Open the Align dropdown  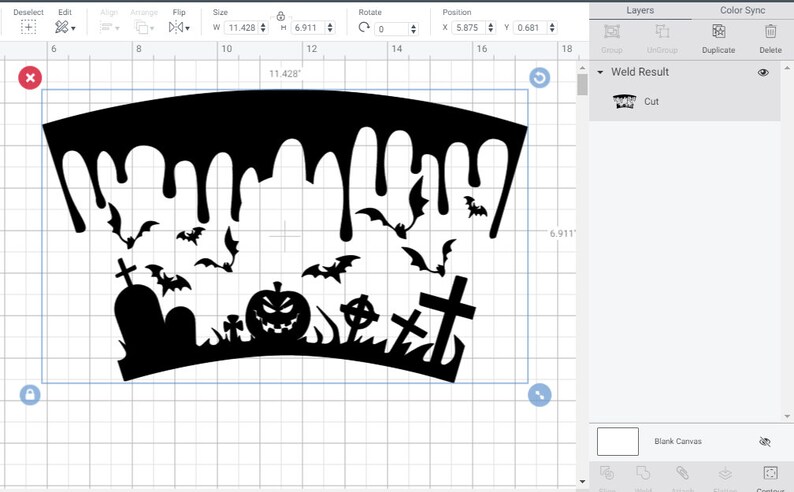109,27
